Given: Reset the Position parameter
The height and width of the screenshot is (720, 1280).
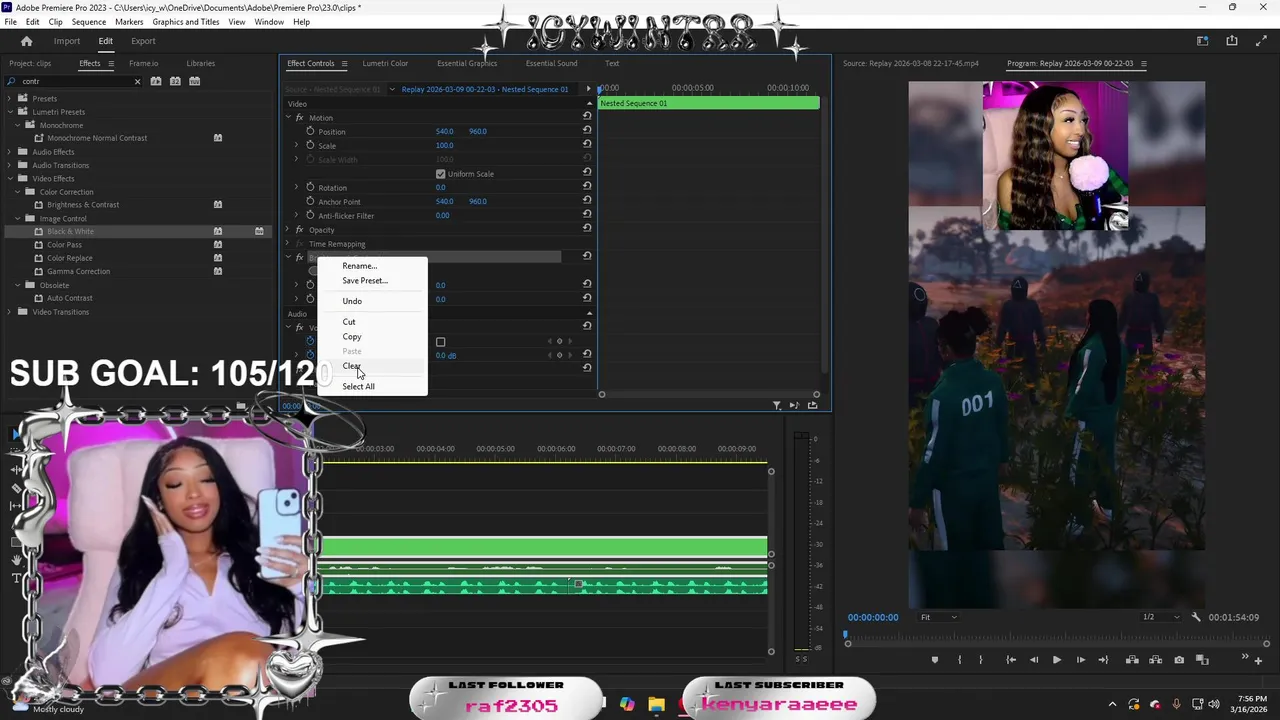Looking at the screenshot, I should [x=587, y=131].
